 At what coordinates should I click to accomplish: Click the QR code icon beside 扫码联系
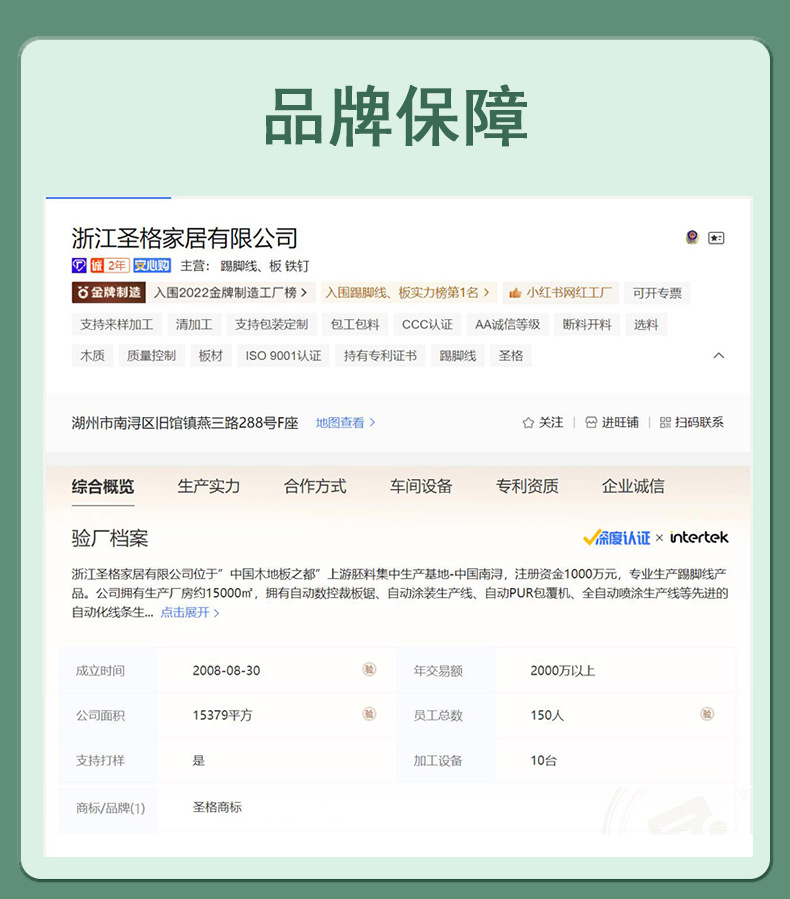tap(665, 423)
